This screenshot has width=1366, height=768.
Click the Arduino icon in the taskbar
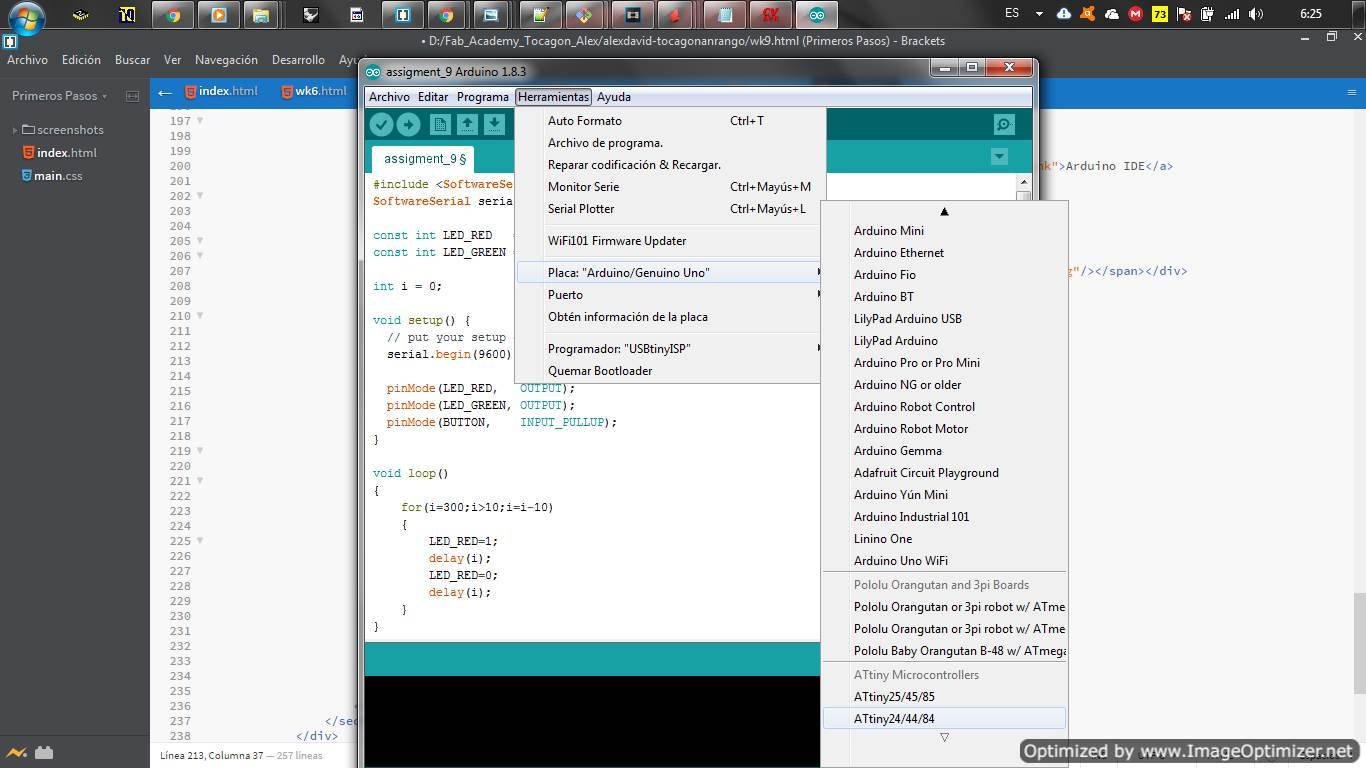pyautogui.click(x=817, y=15)
